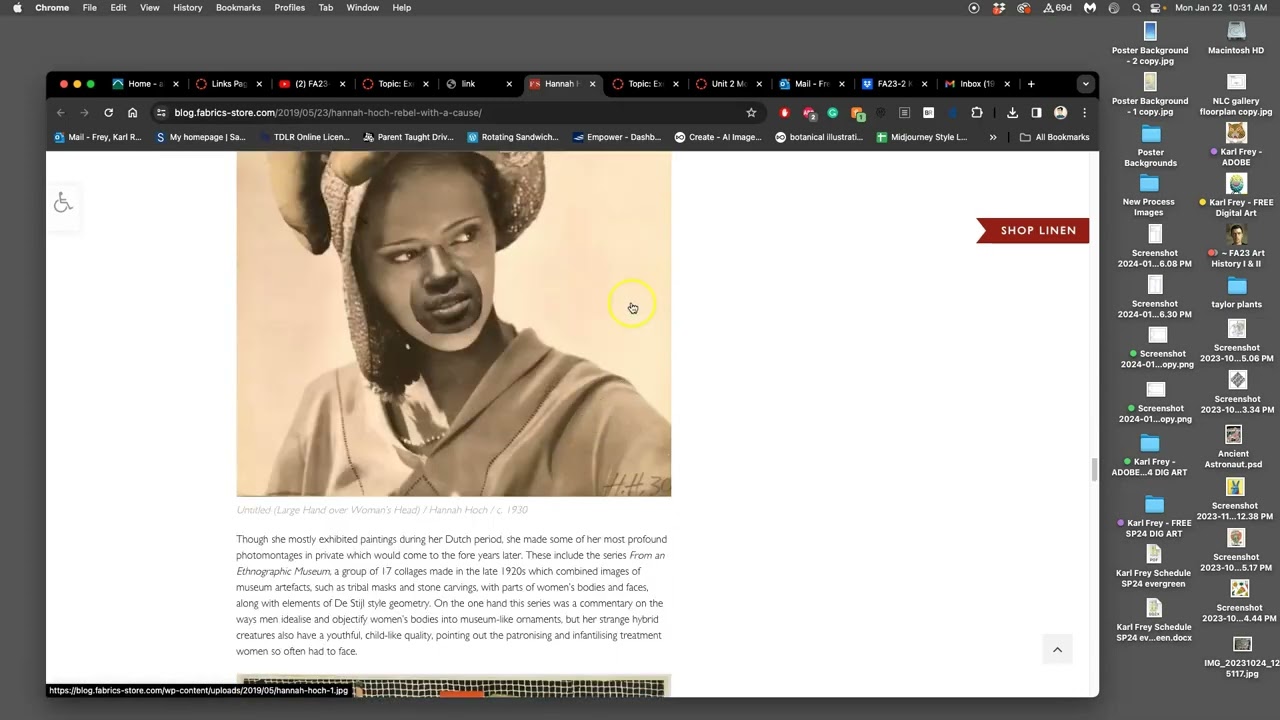Click the caption 'Untitled (Large Hand over Woman's Head)'
The height and width of the screenshot is (720, 1280).
pos(381,510)
